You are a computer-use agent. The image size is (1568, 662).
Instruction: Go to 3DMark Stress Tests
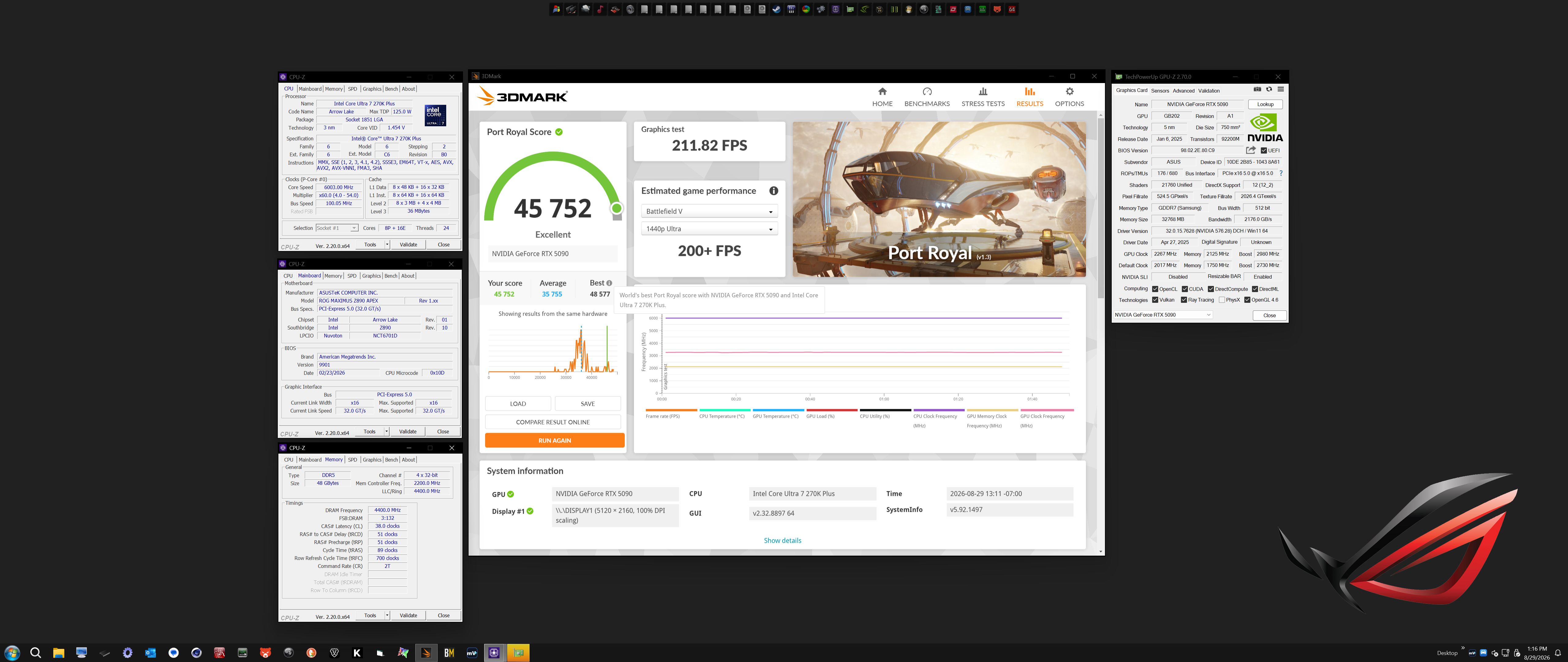coord(982,97)
